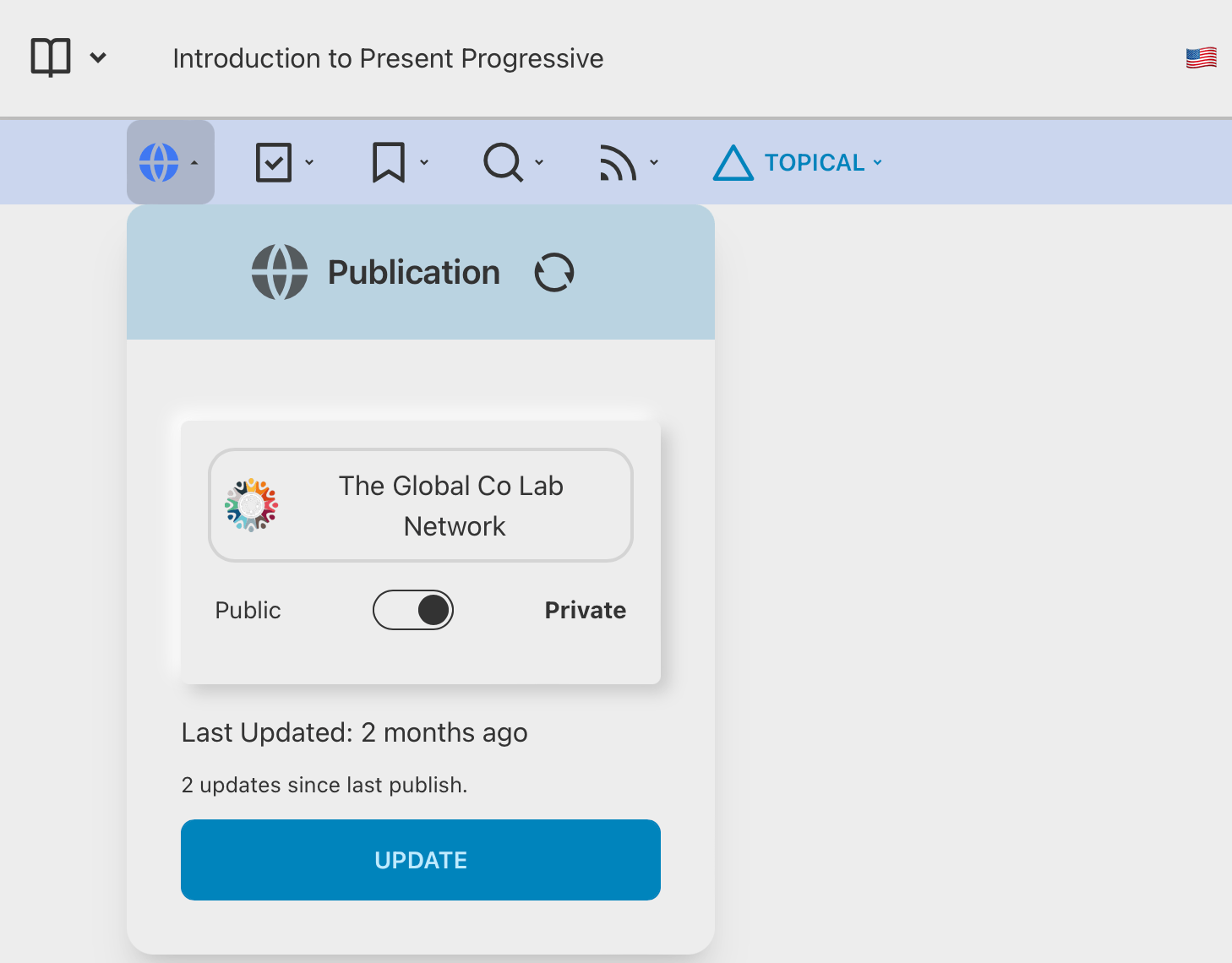Expand the RSS feed dropdown arrow
The height and width of the screenshot is (963, 1232).
(x=654, y=162)
